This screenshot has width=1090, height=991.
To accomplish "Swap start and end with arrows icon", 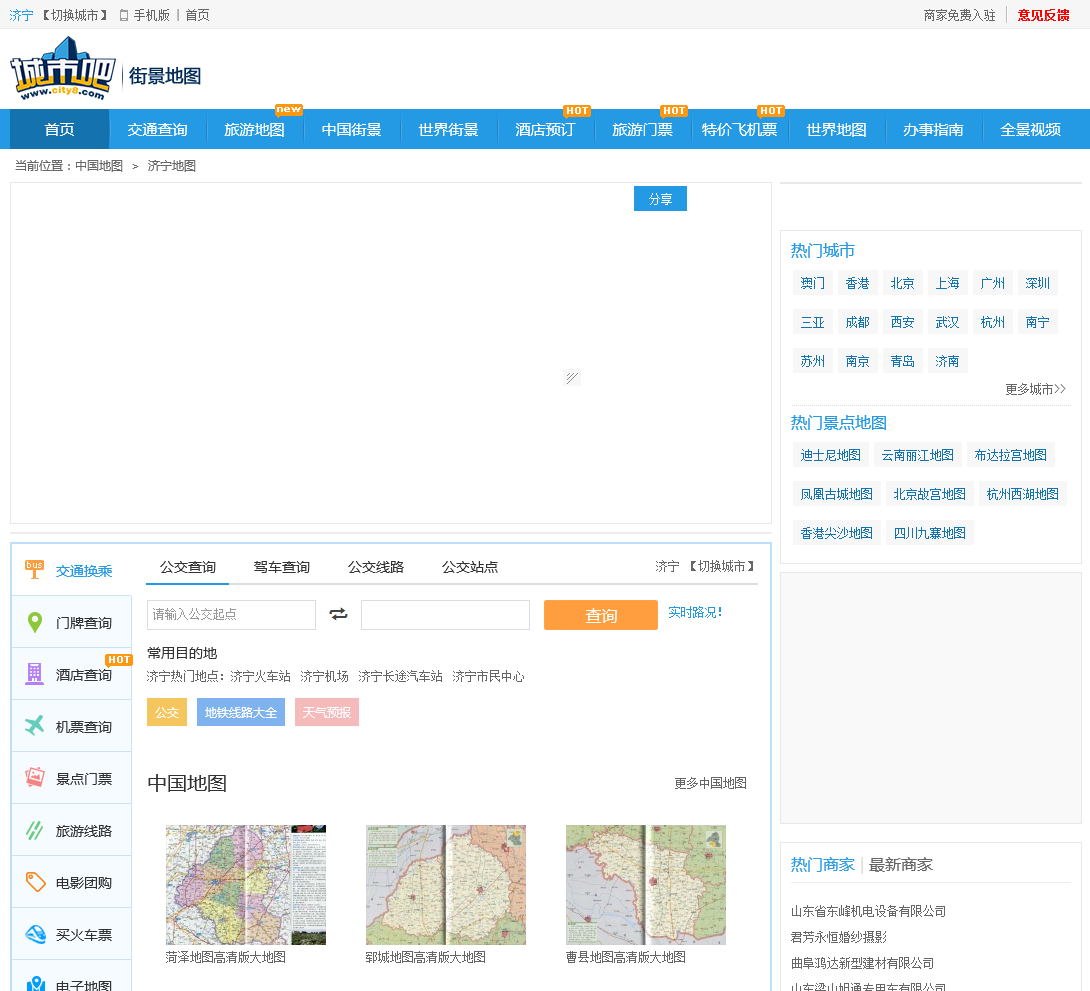I will (x=339, y=614).
